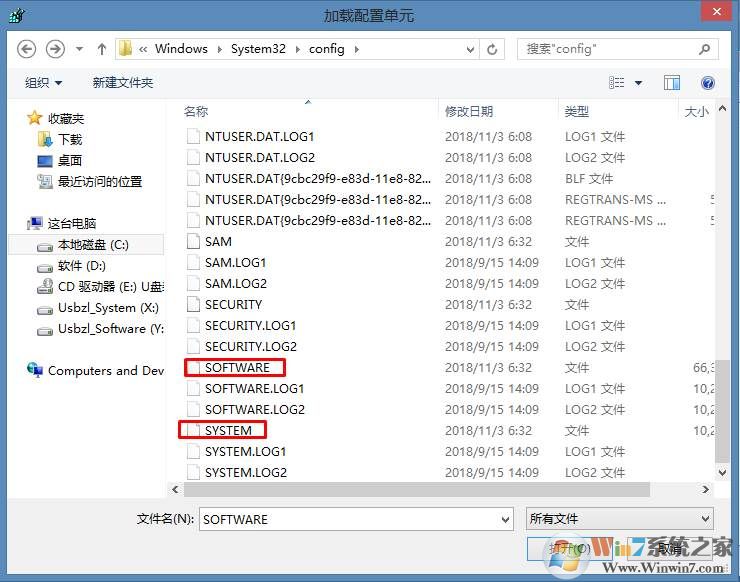Select the SECURITY file
Screen dimensions: 740x582
tap(233, 304)
